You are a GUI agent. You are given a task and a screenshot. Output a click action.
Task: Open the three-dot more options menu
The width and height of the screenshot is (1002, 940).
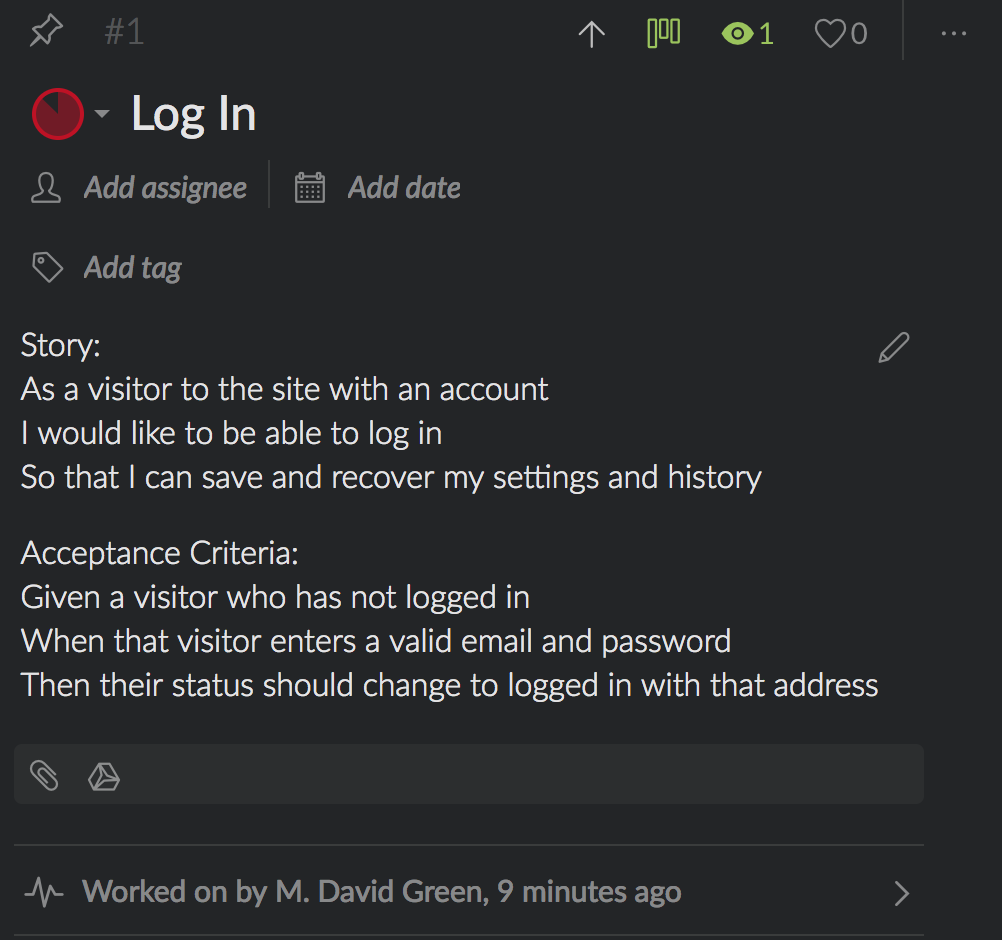coord(953,35)
